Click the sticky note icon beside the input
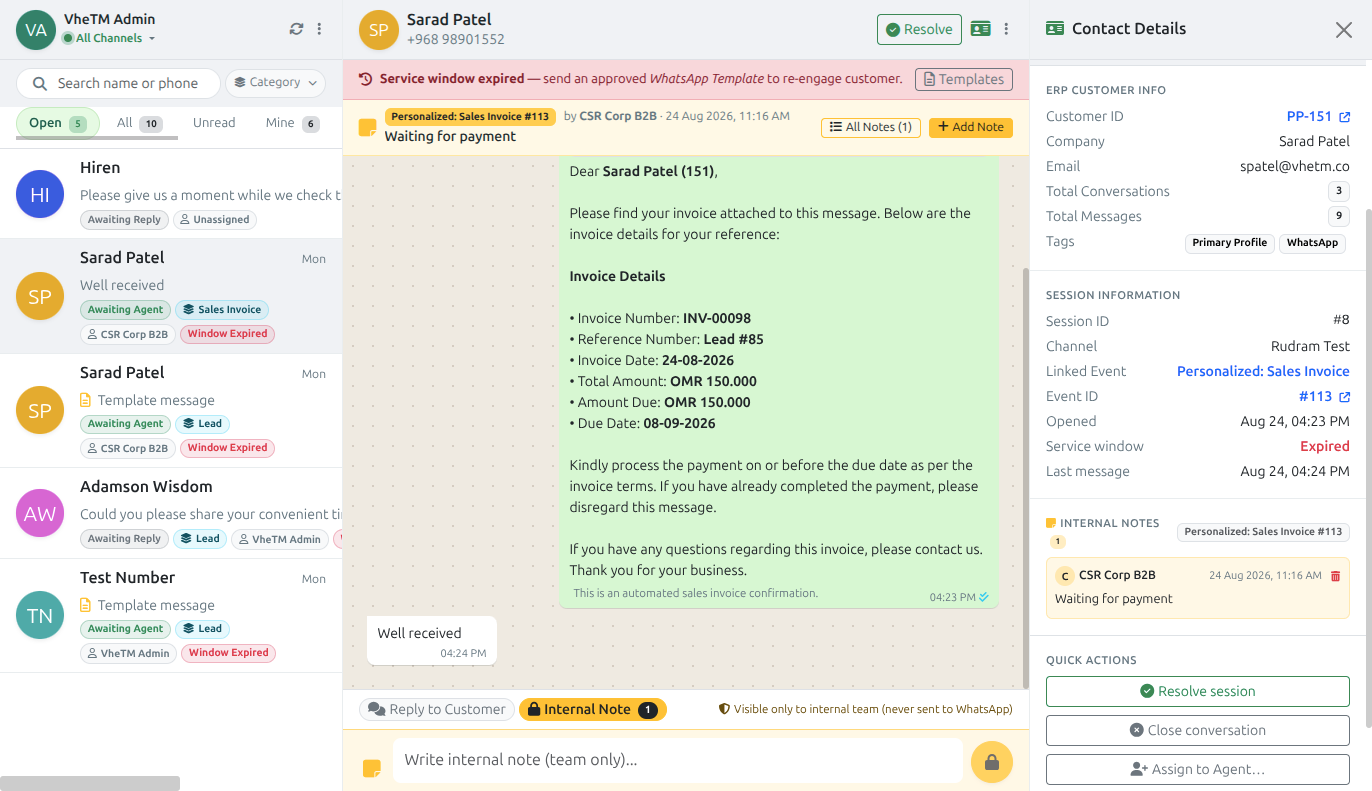The image size is (1372, 791). (371, 768)
